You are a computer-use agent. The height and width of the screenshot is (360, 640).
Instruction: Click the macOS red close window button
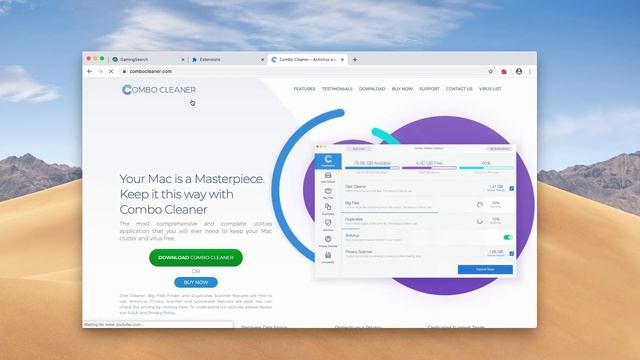(89, 59)
